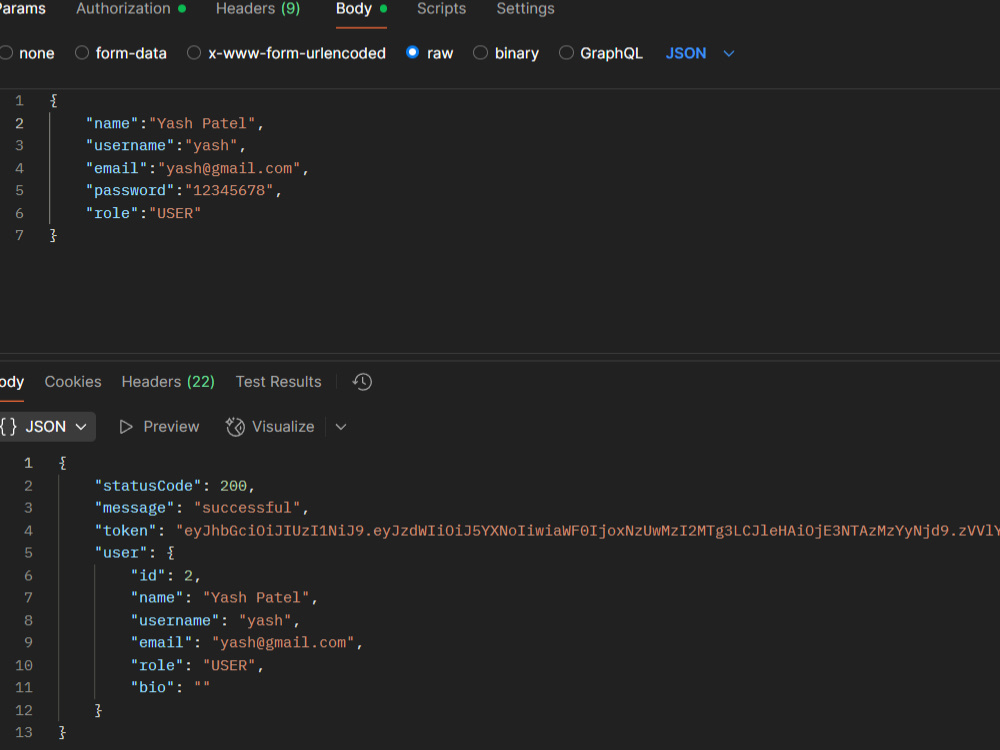View the Test Results tab
The height and width of the screenshot is (750, 1000).
pyautogui.click(x=278, y=381)
